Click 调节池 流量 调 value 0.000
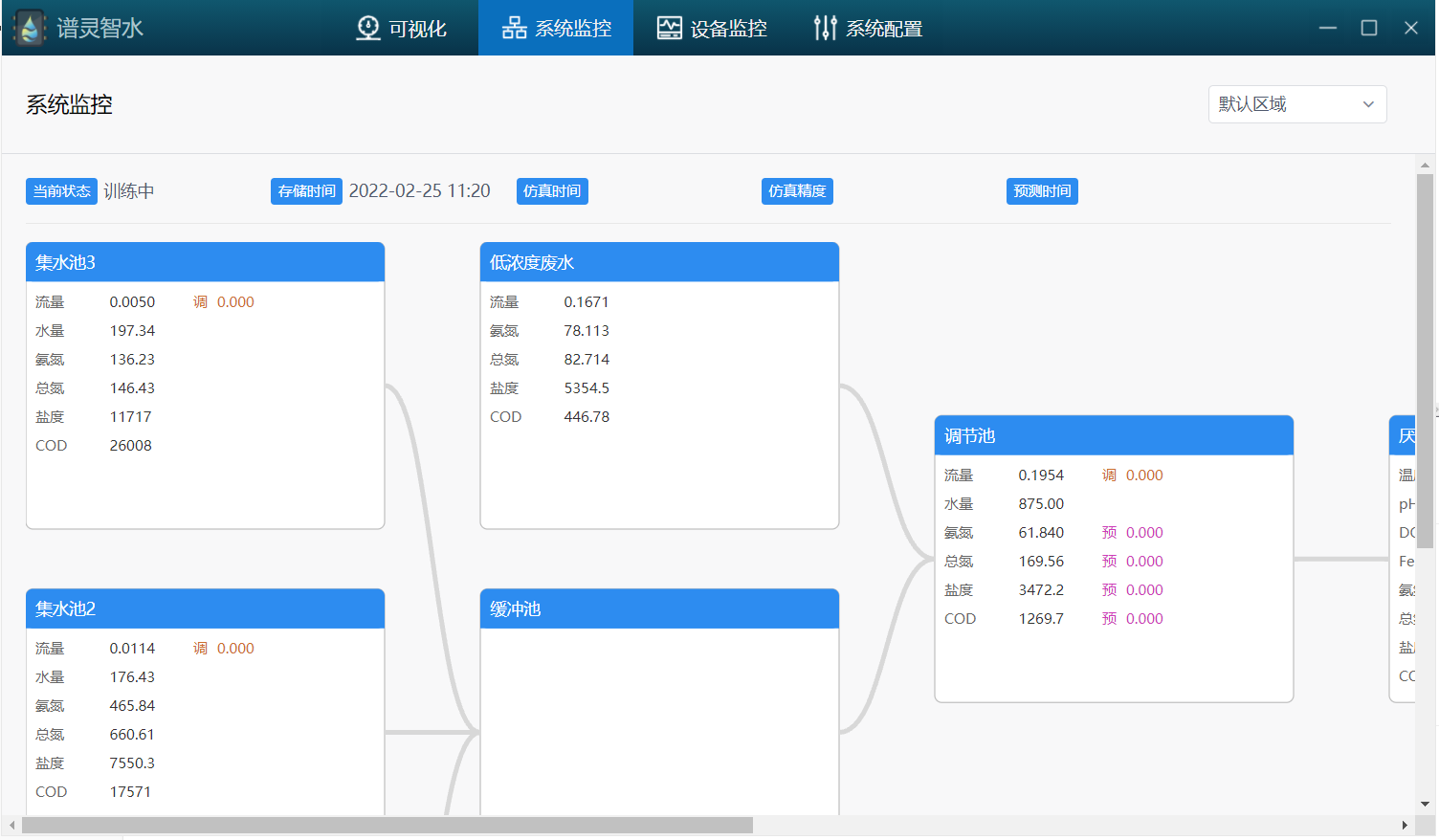 point(1144,475)
